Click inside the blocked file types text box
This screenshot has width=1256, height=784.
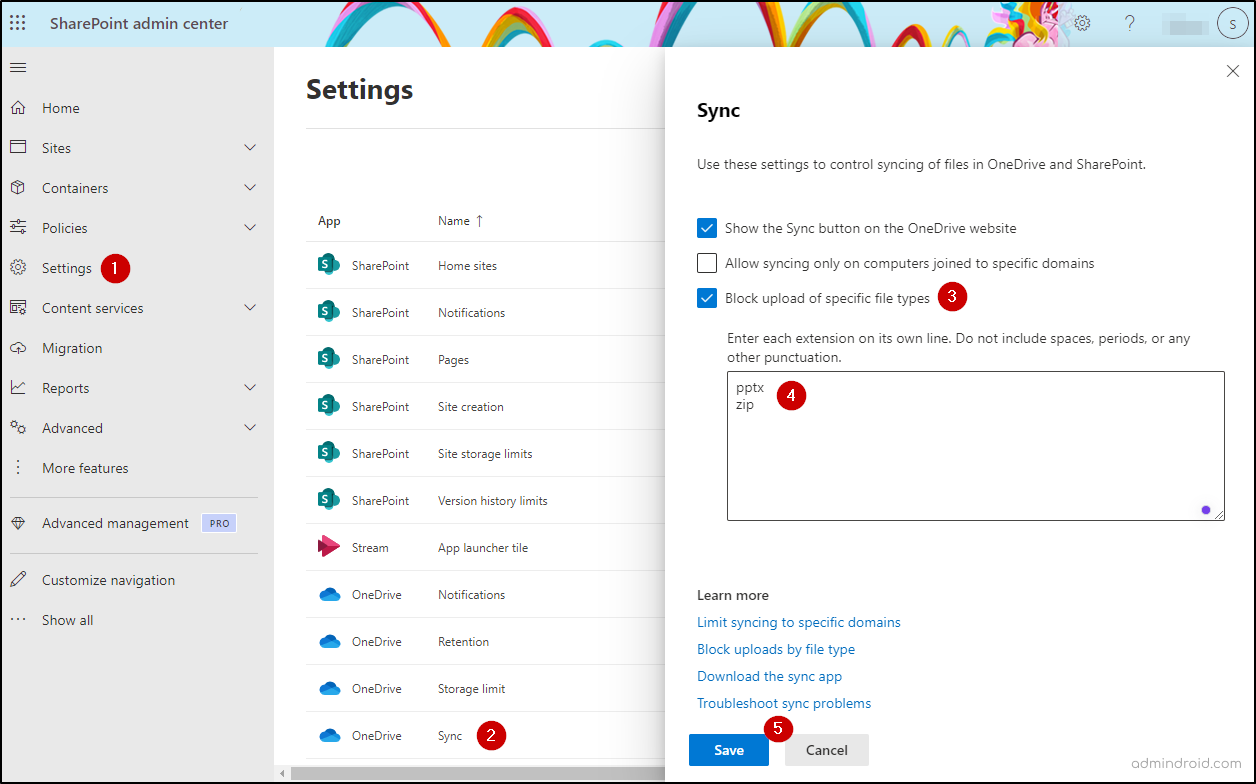pos(975,445)
